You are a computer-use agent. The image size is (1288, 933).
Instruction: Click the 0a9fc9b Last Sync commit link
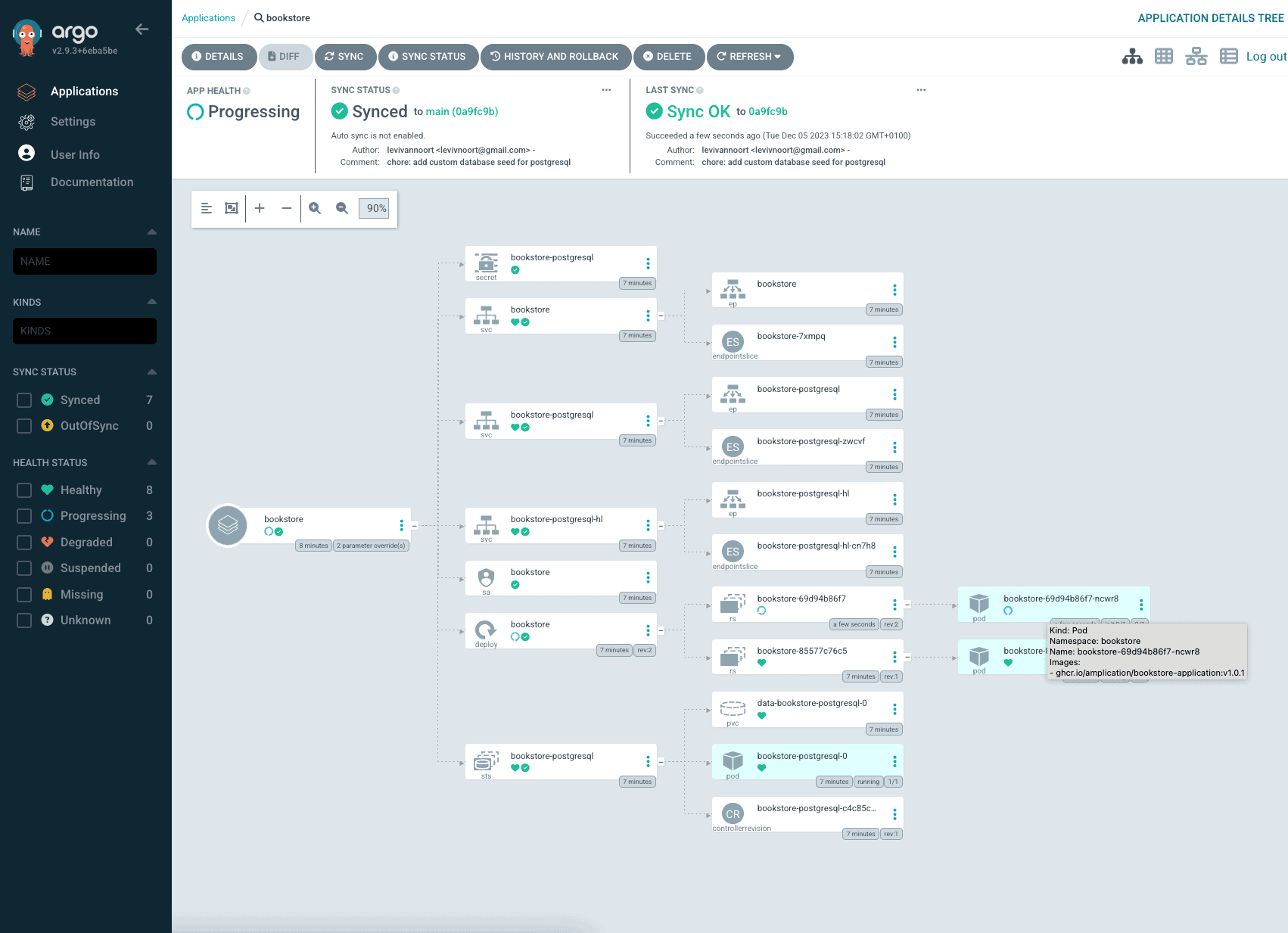coord(768,112)
